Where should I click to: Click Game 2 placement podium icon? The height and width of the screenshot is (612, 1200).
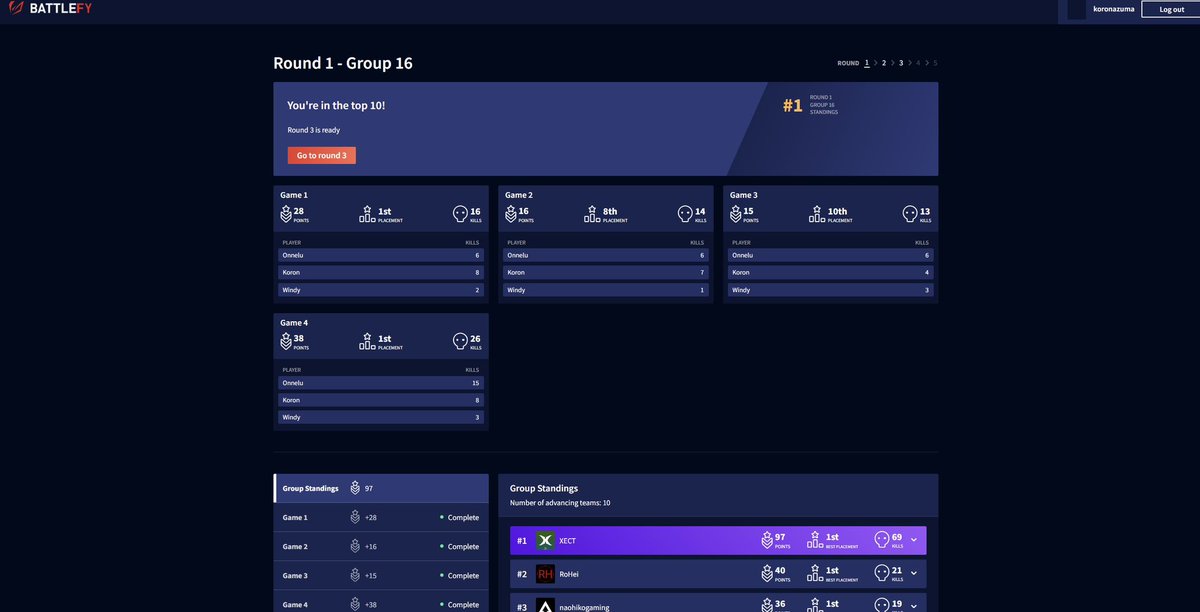click(x=592, y=214)
